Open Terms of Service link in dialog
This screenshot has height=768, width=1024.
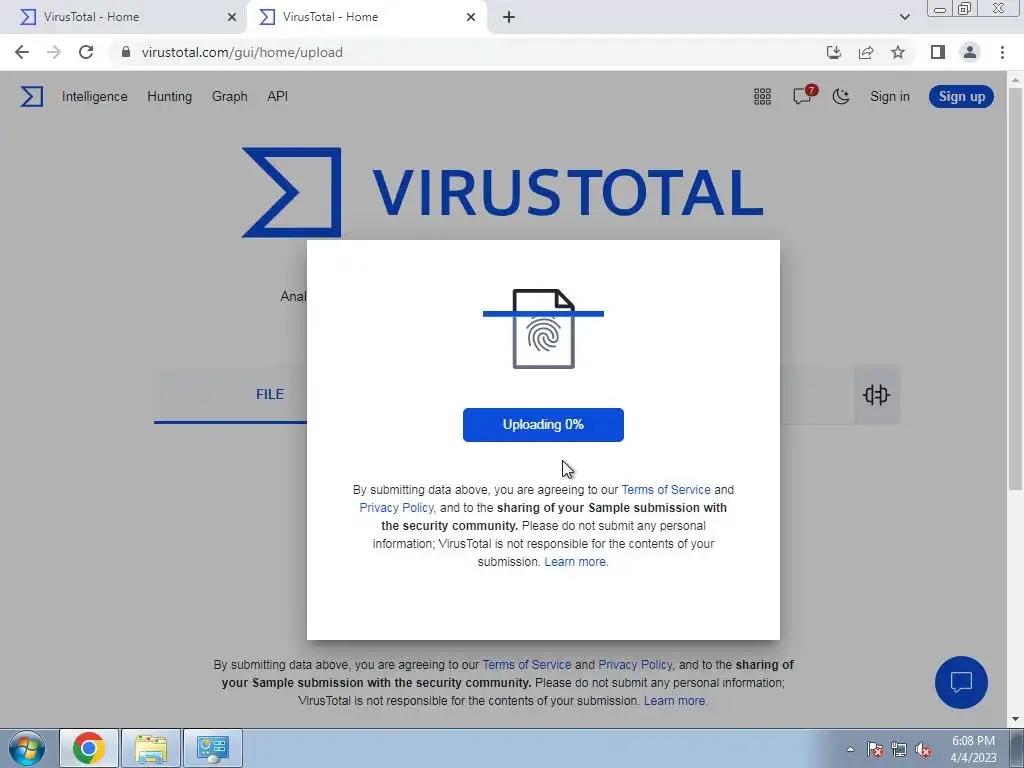click(665, 490)
